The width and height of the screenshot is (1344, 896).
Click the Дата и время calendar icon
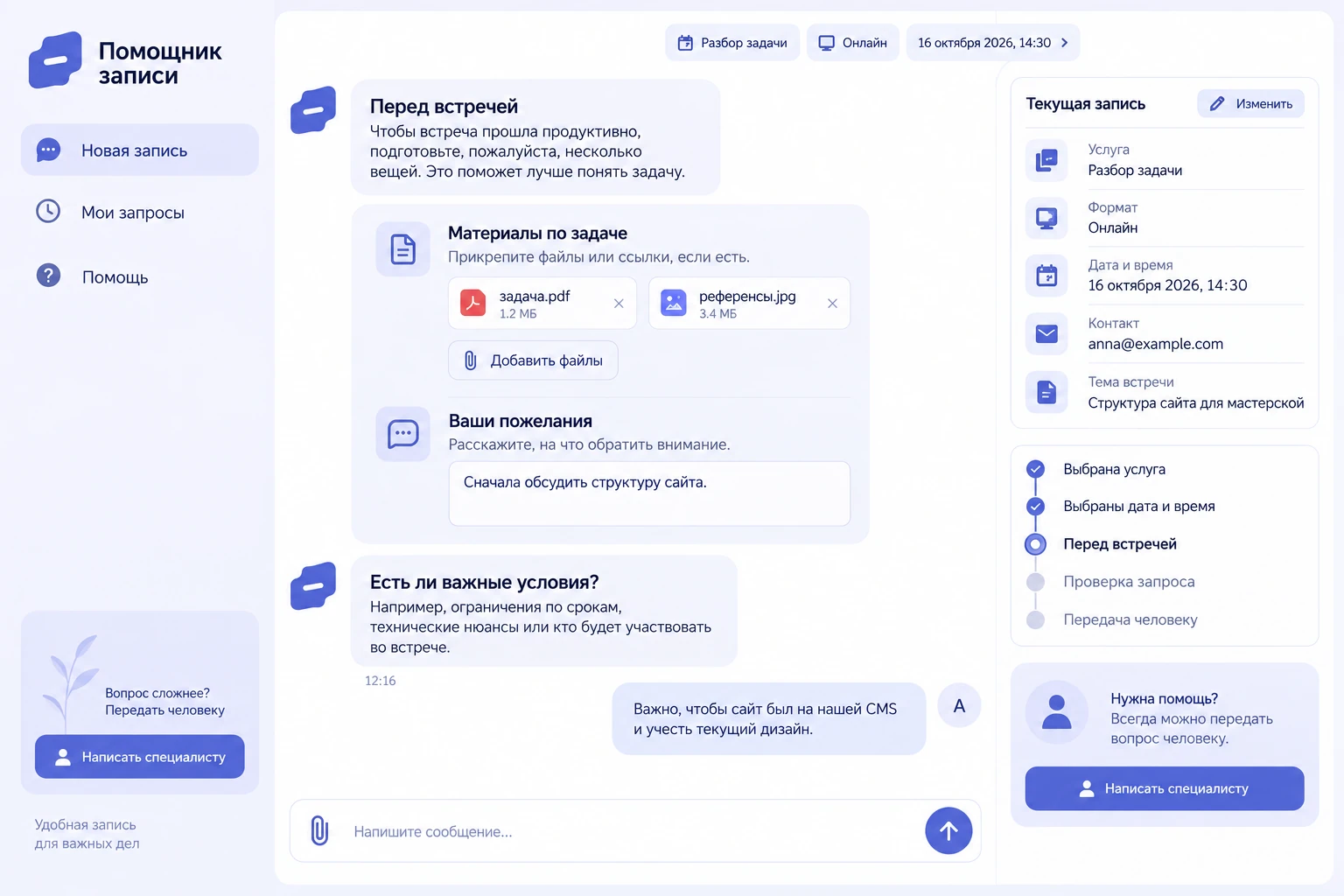1046,276
